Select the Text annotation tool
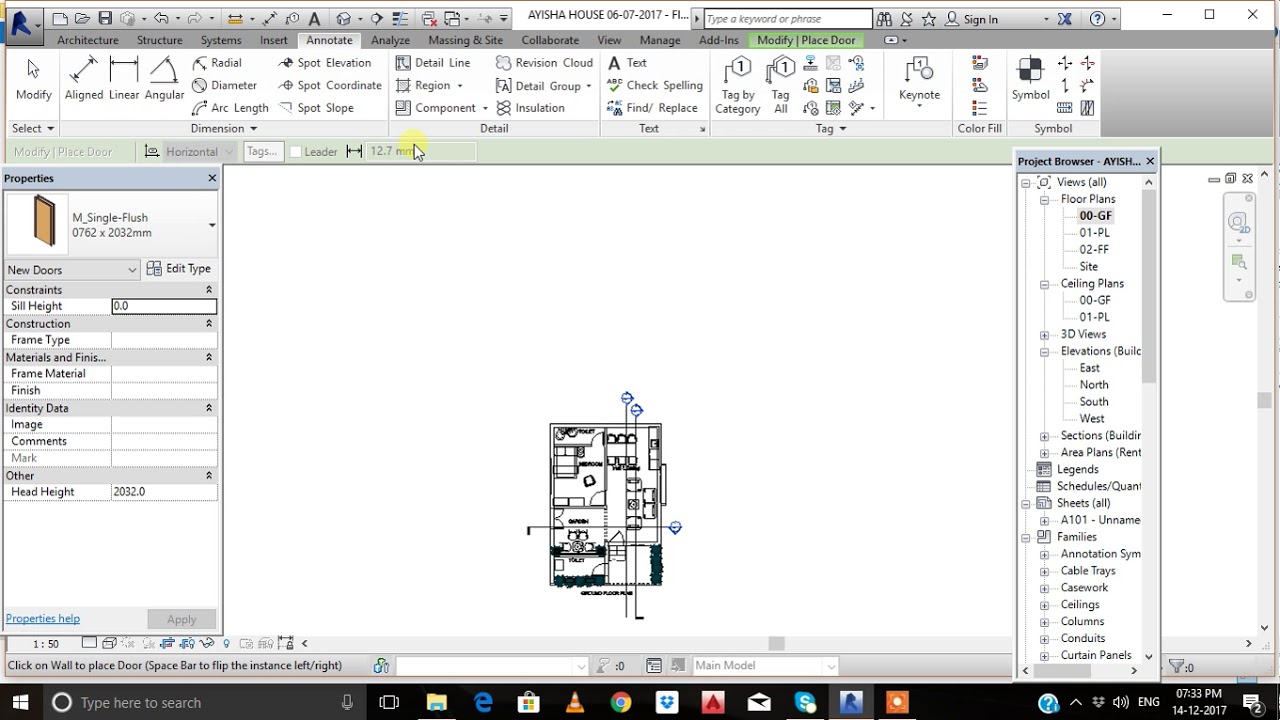This screenshot has width=1280, height=720. 627,62
